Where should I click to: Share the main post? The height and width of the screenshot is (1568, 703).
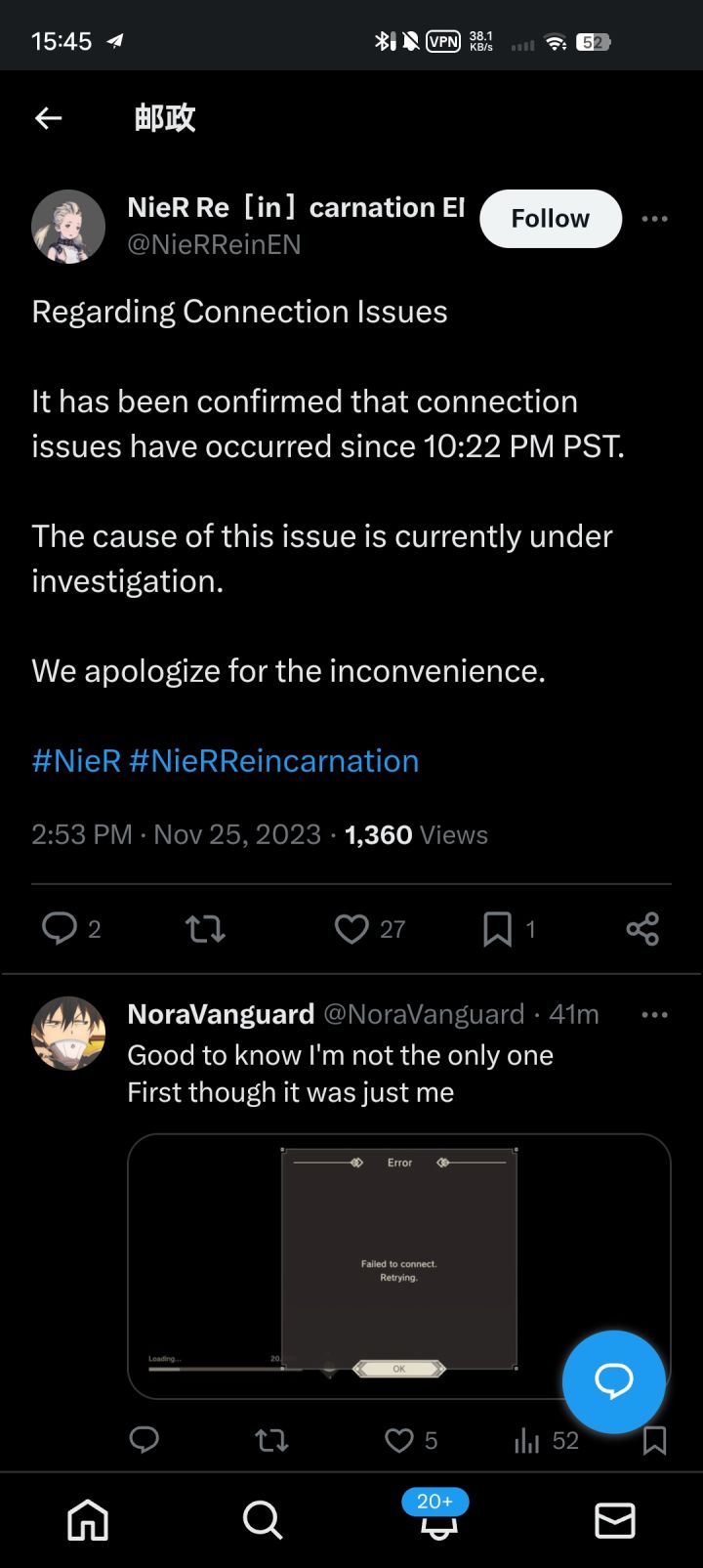click(x=642, y=928)
